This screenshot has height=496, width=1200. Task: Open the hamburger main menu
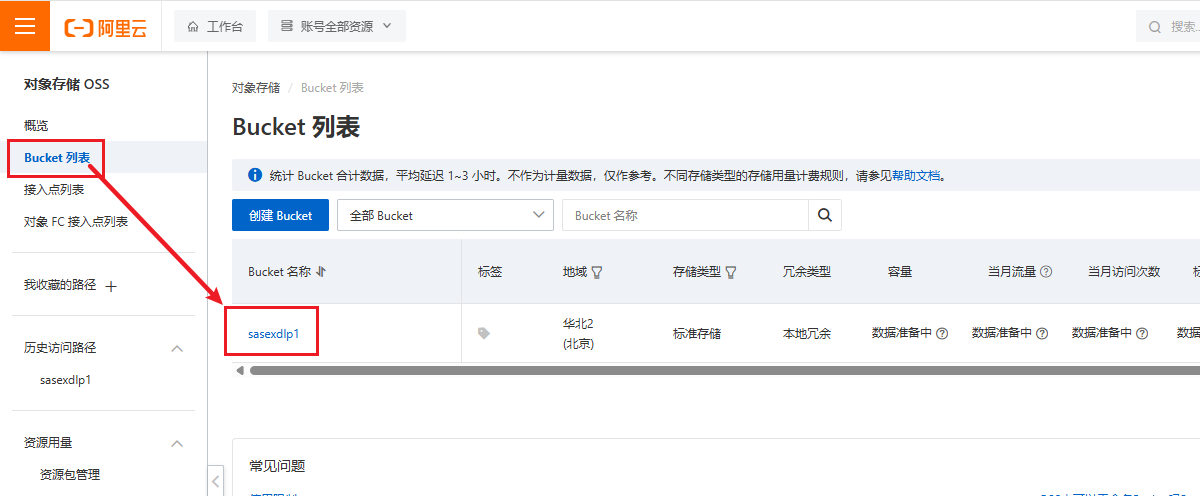click(25, 26)
